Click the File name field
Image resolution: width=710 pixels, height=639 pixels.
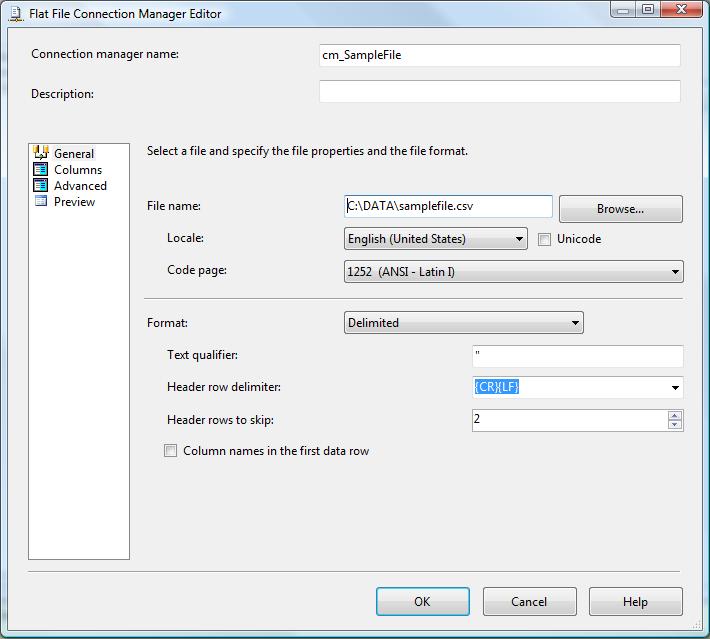[448, 207]
